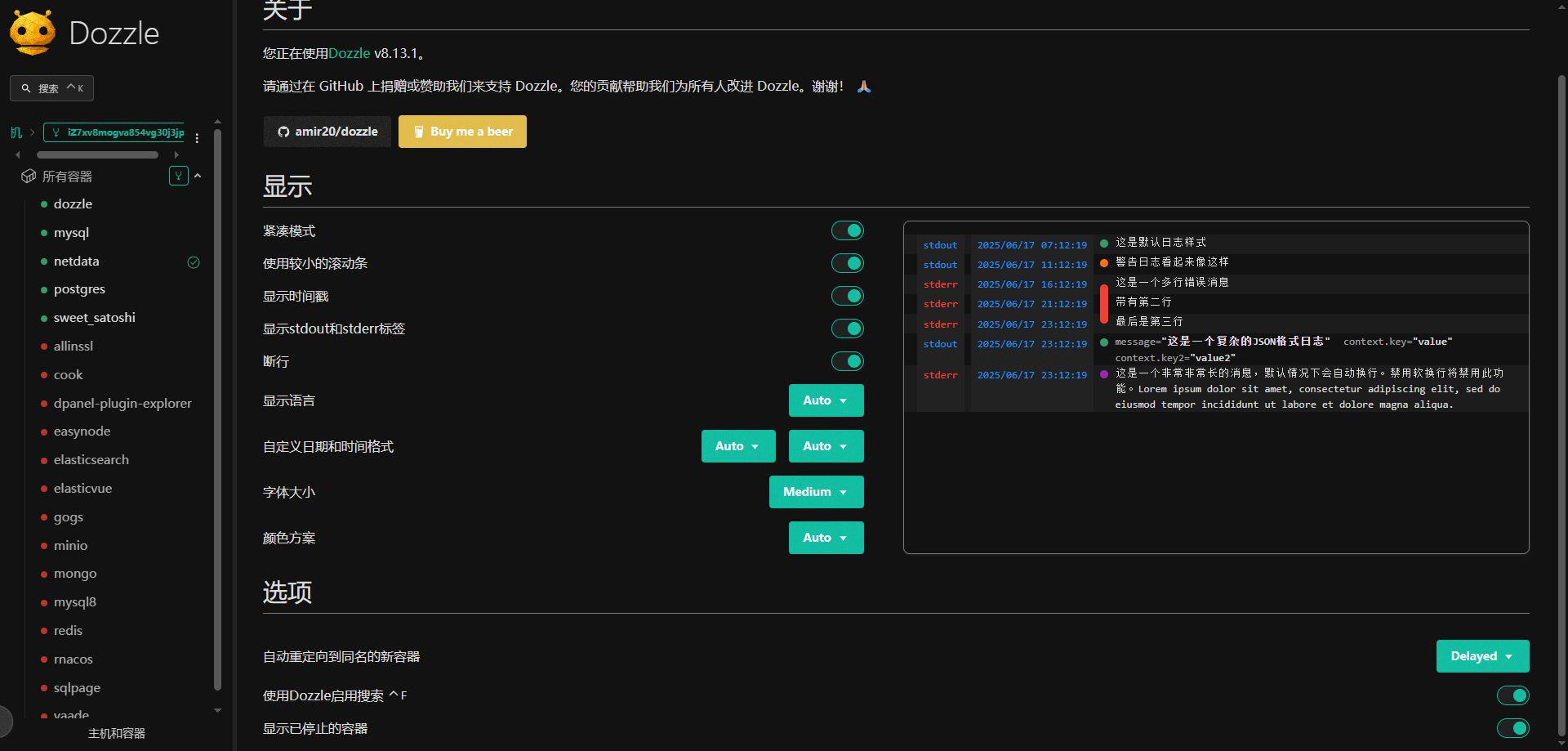The image size is (1568, 751).
Task: Click the amir20/dozzle GitHub button
Action: click(x=327, y=132)
